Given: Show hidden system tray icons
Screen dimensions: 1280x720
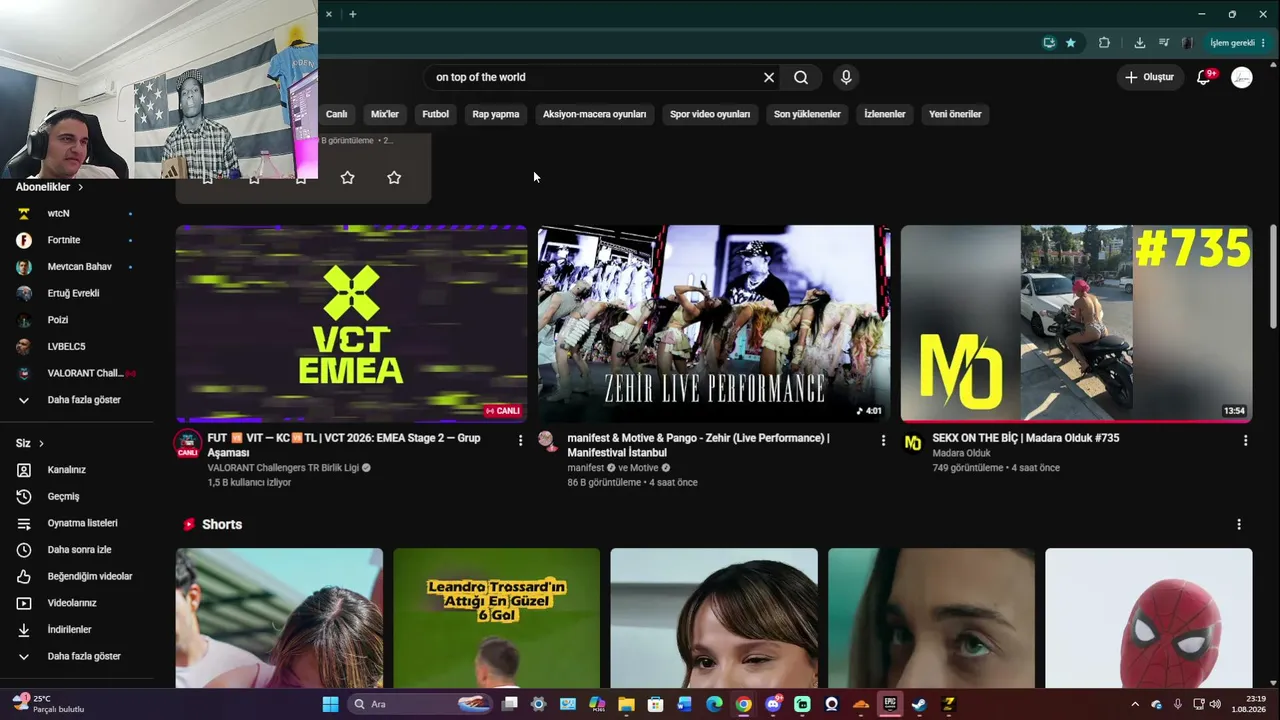Looking at the screenshot, I should (1134, 704).
